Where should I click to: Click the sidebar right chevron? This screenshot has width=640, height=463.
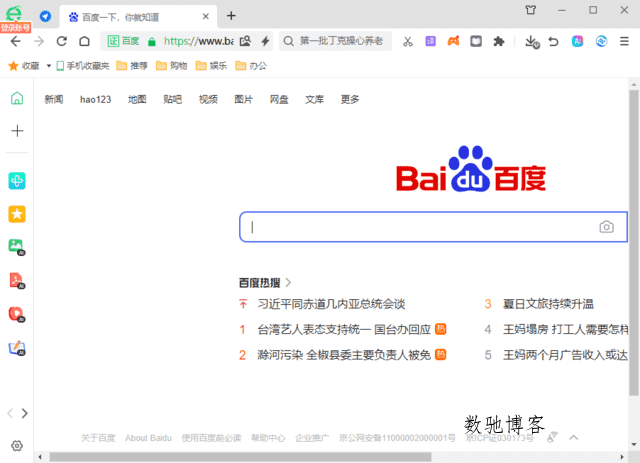pyautogui.click(x=24, y=413)
